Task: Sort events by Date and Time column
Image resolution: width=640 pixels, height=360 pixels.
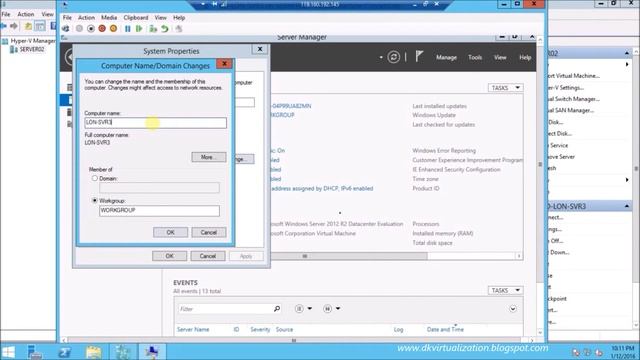Action: click(445, 329)
